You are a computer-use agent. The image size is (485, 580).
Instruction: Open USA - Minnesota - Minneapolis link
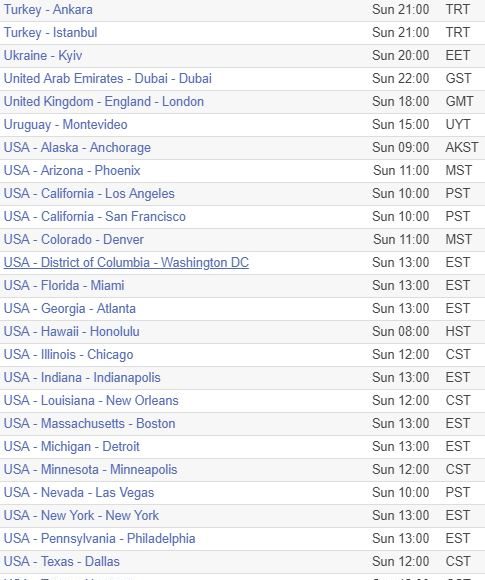tap(91, 469)
